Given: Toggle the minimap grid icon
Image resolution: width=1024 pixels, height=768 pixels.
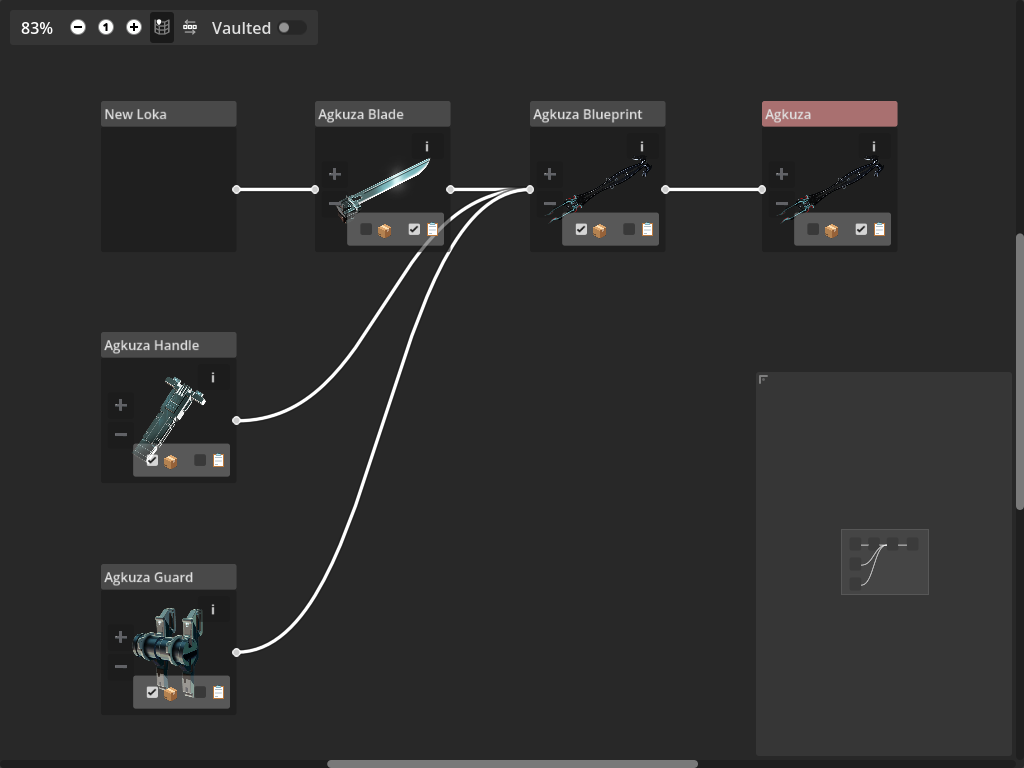Looking at the screenshot, I should click(x=162, y=28).
